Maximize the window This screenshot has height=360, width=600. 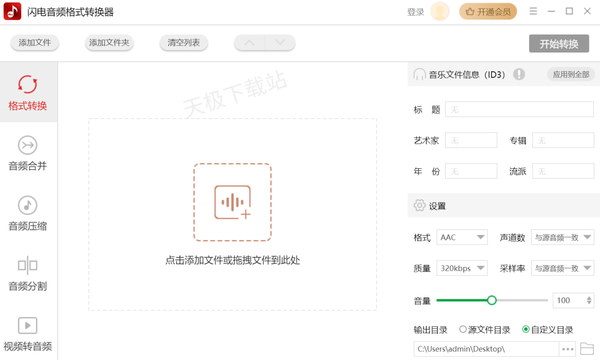point(569,11)
